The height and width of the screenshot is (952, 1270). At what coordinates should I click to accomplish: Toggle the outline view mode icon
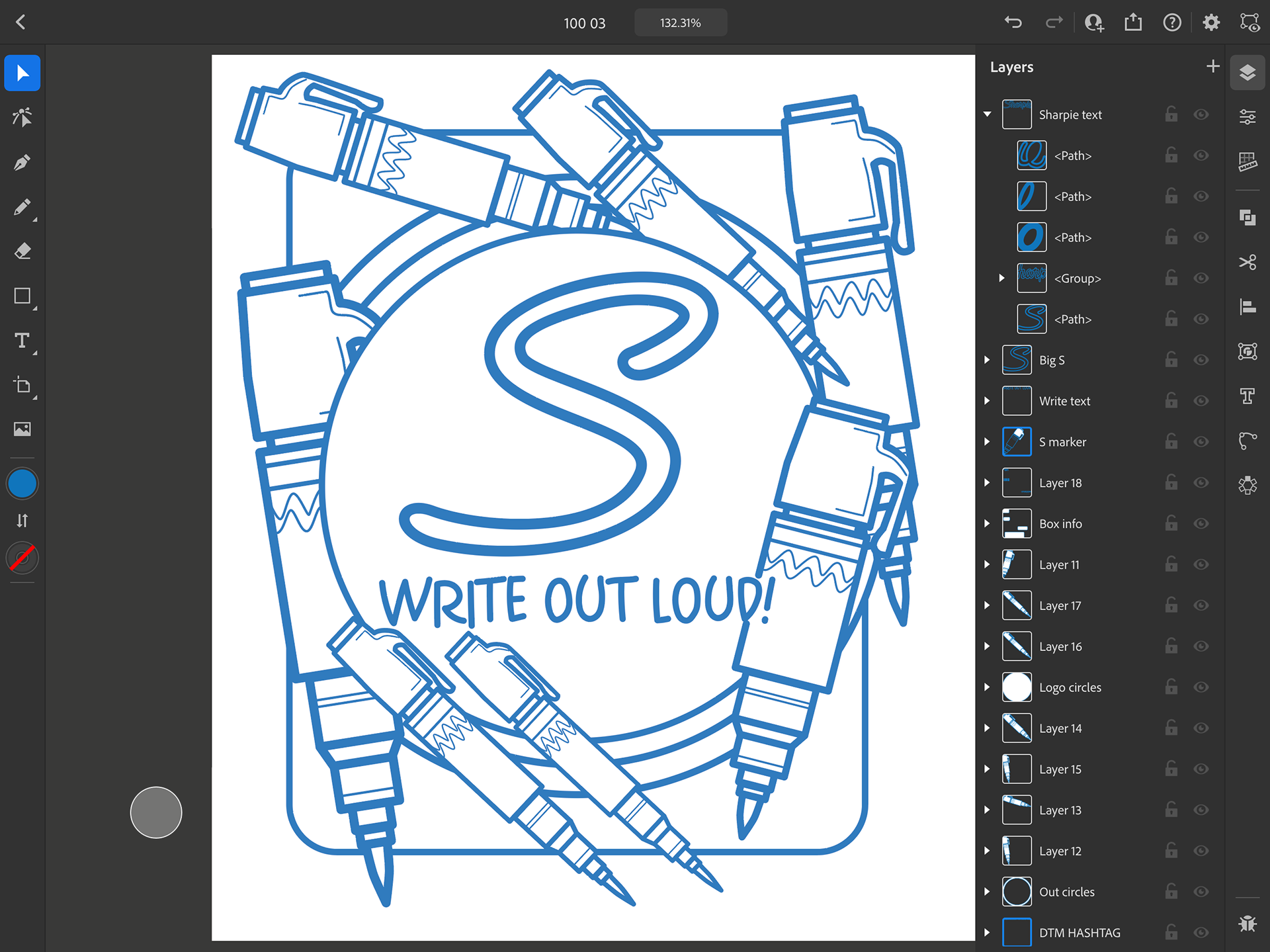tap(1249, 22)
